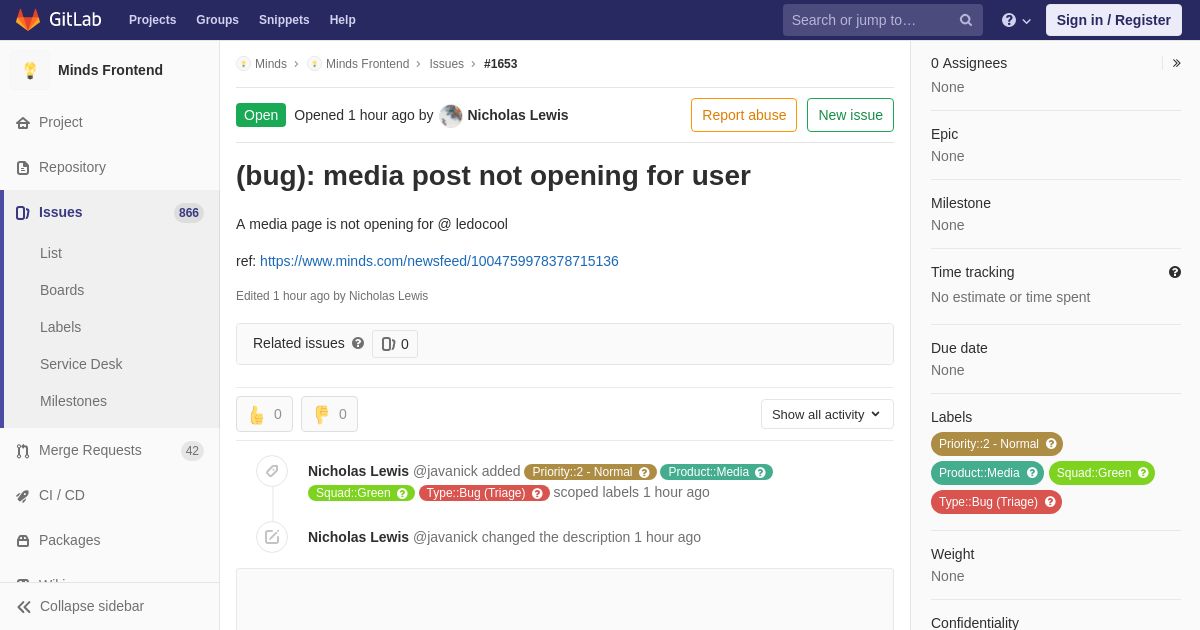Click the thumbs down reaction
Image resolution: width=1200 pixels, height=630 pixels.
(329, 414)
